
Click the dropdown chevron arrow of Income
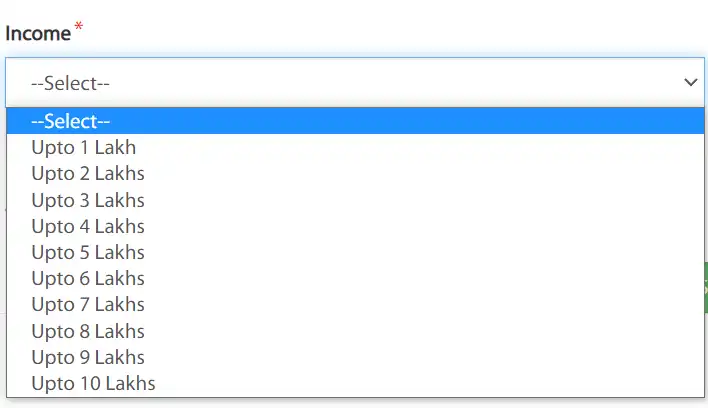(689, 82)
